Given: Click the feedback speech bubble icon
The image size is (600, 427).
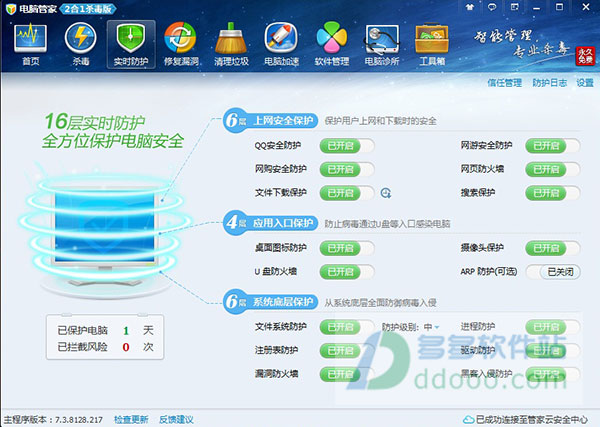Looking at the screenshot, I should click(492, 7).
